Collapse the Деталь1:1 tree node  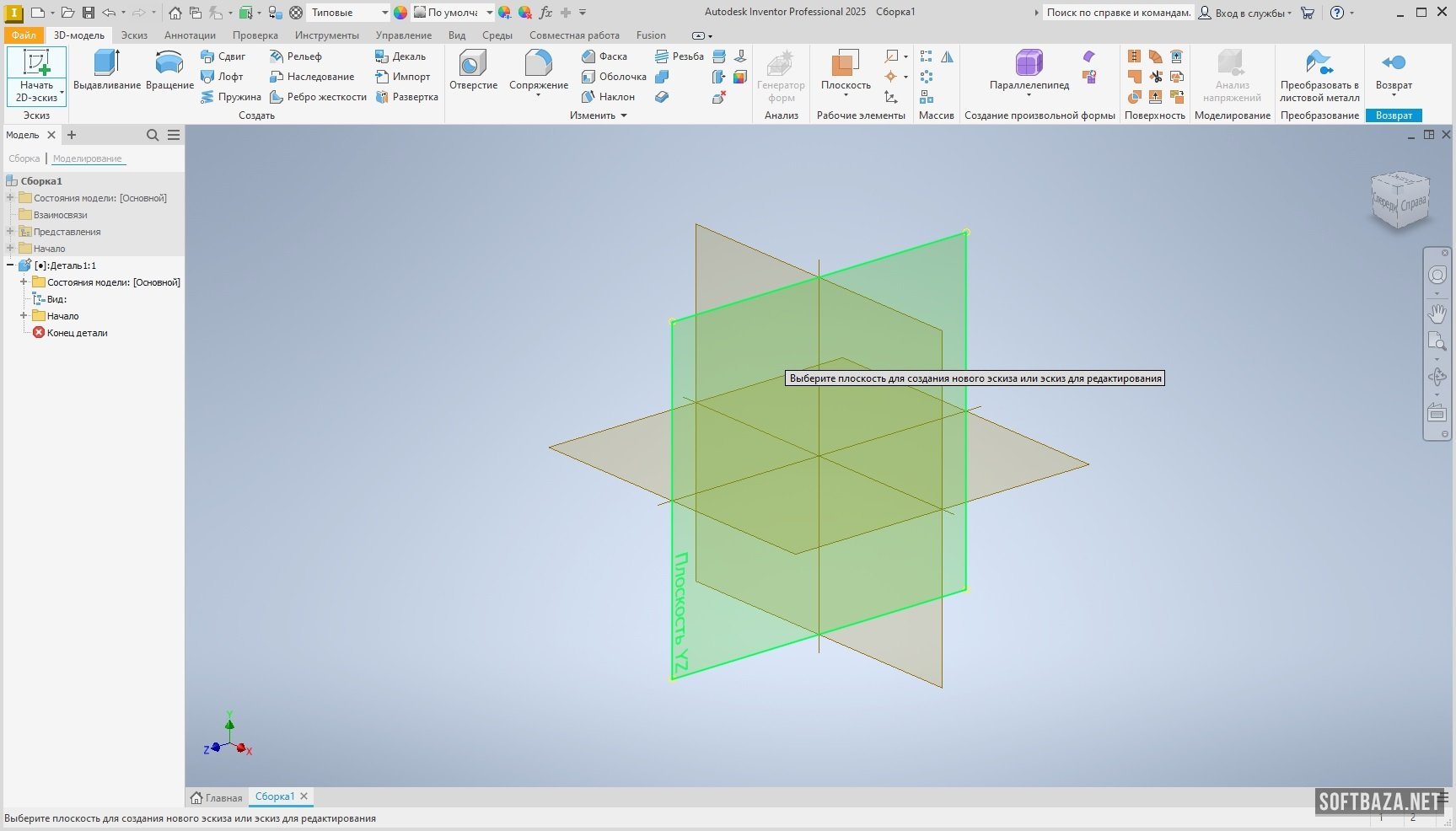(x=10, y=265)
